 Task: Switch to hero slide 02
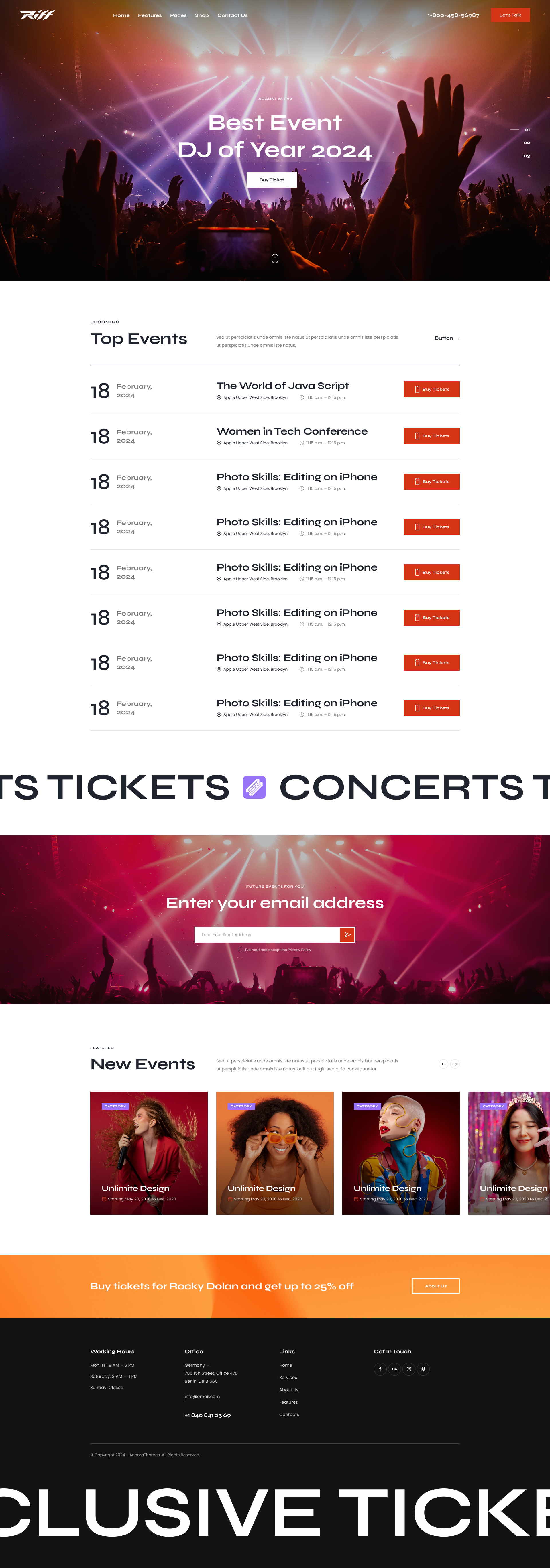point(527,143)
